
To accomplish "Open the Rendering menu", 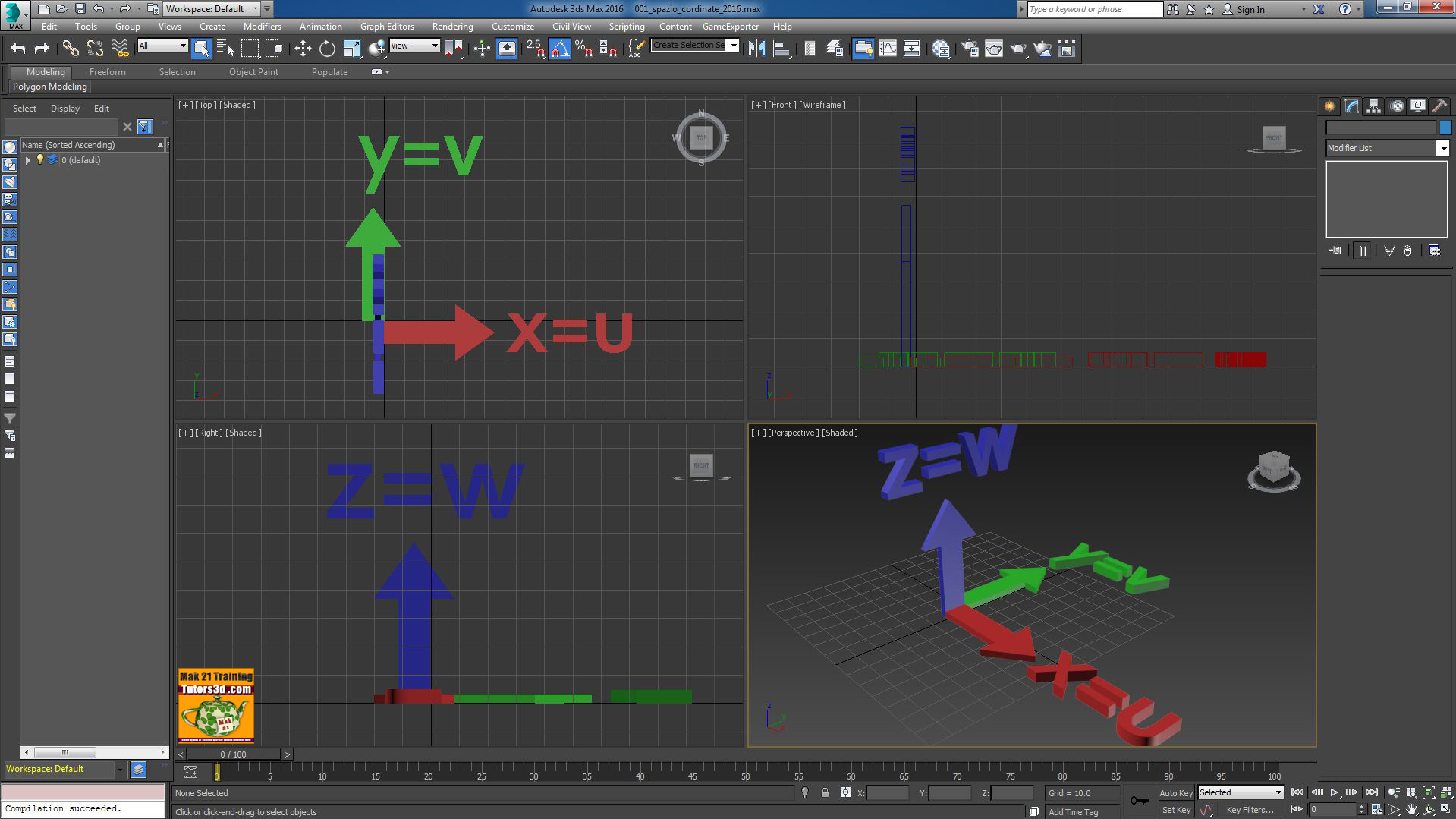I will click(x=452, y=26).
